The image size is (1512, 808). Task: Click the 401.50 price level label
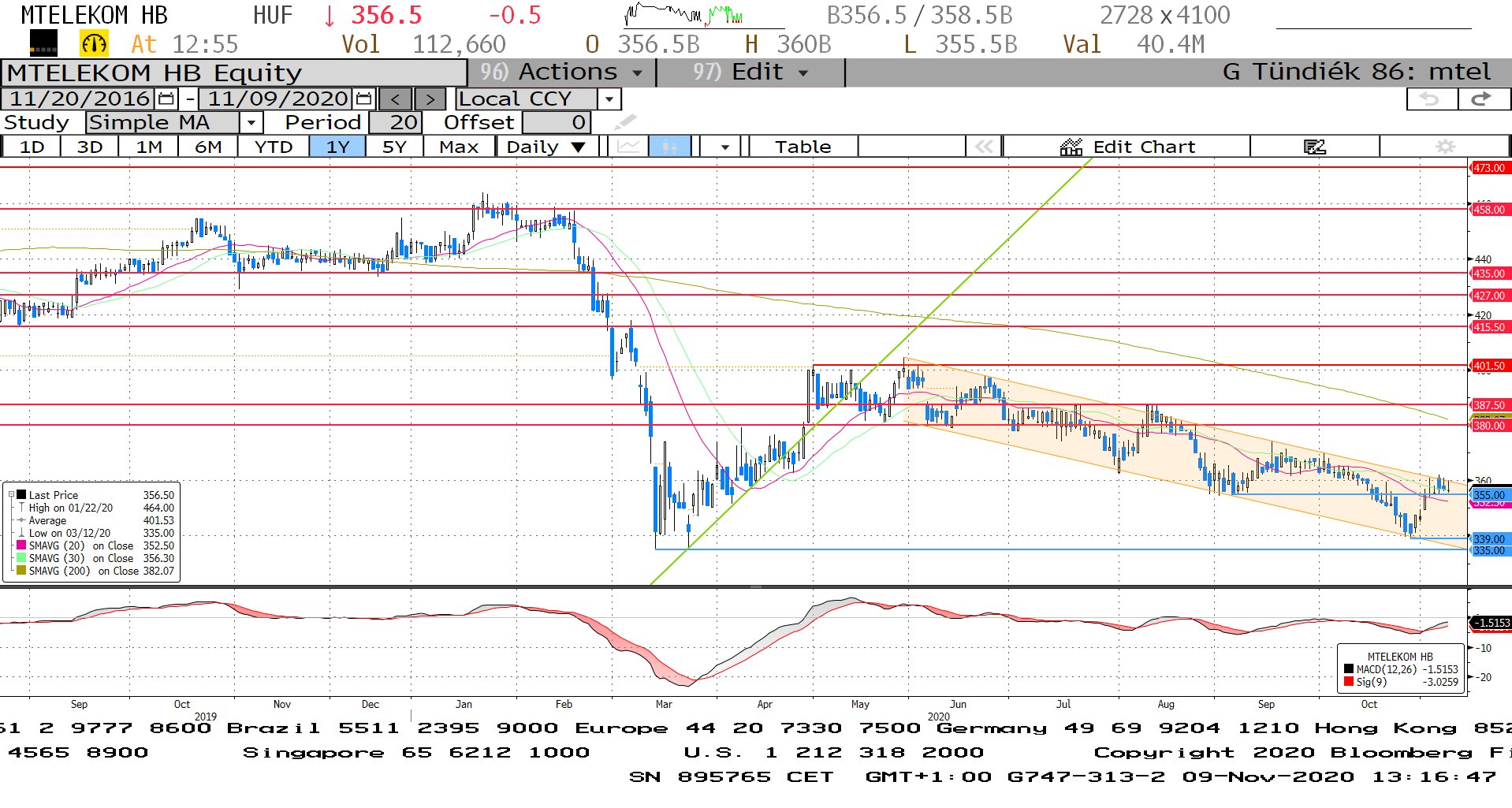[x=1489, y=366]
